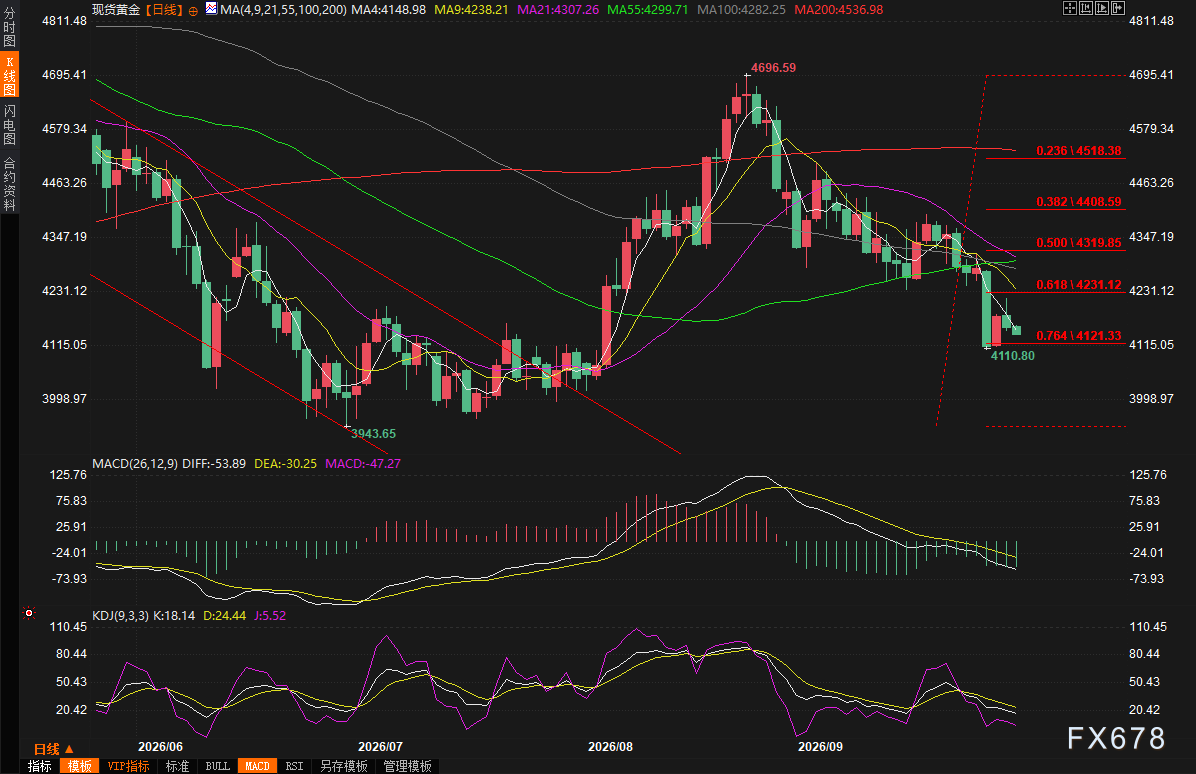Click the yellow MA9:4238.21 label
The width and height of the screenshot is (1196, 774).
pyautogui.click(x=471, y=10)
